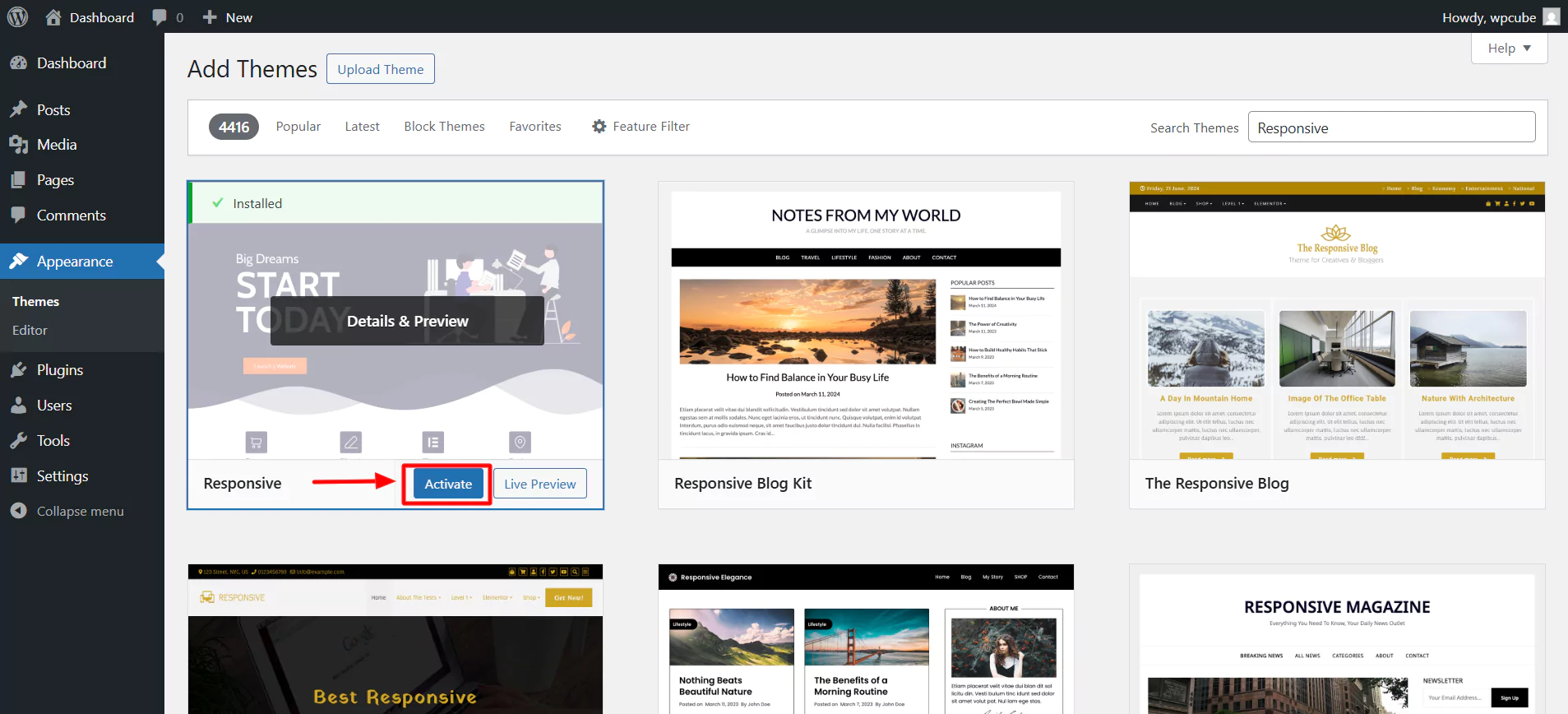This screenshot has width=1568, height=714.
Task: Open Responsive Magazine theme thumbnail
Action: (1337, 638)
